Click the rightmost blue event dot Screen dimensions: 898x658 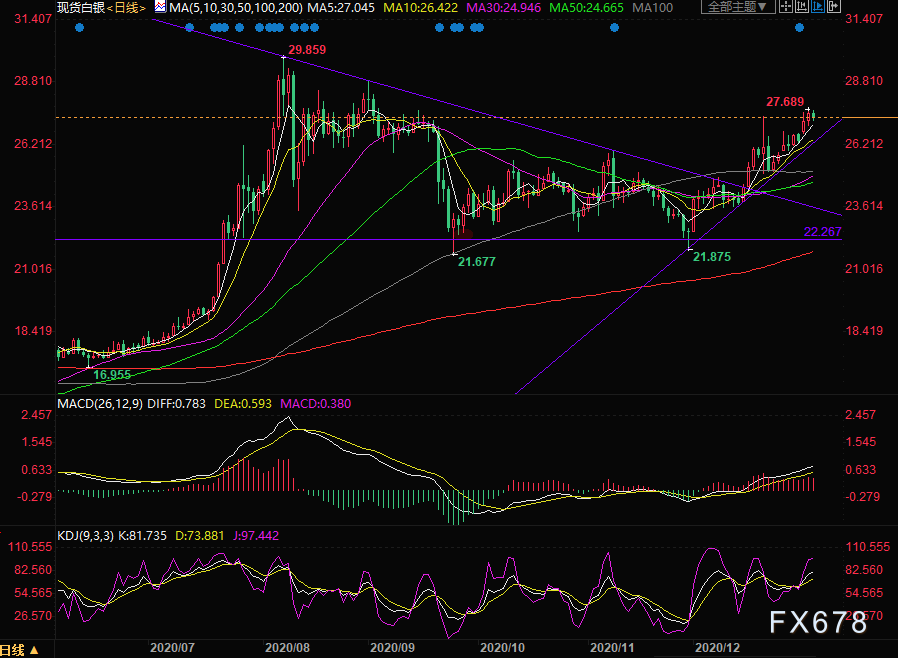coord(799,27)
